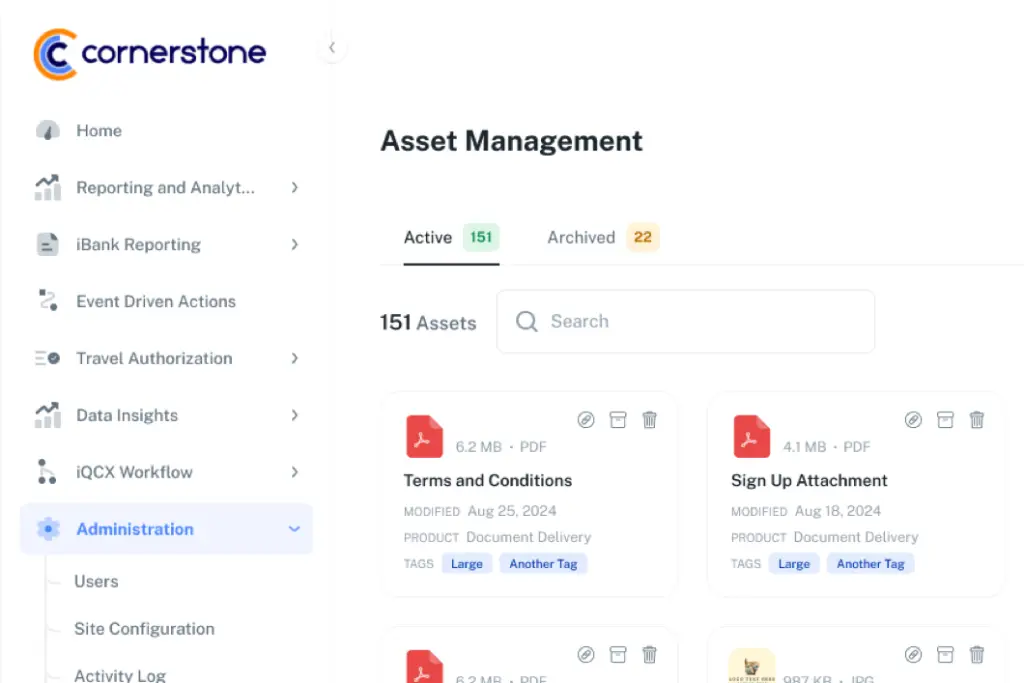Click the Event Driven Actions icon

tap(48, 300)
